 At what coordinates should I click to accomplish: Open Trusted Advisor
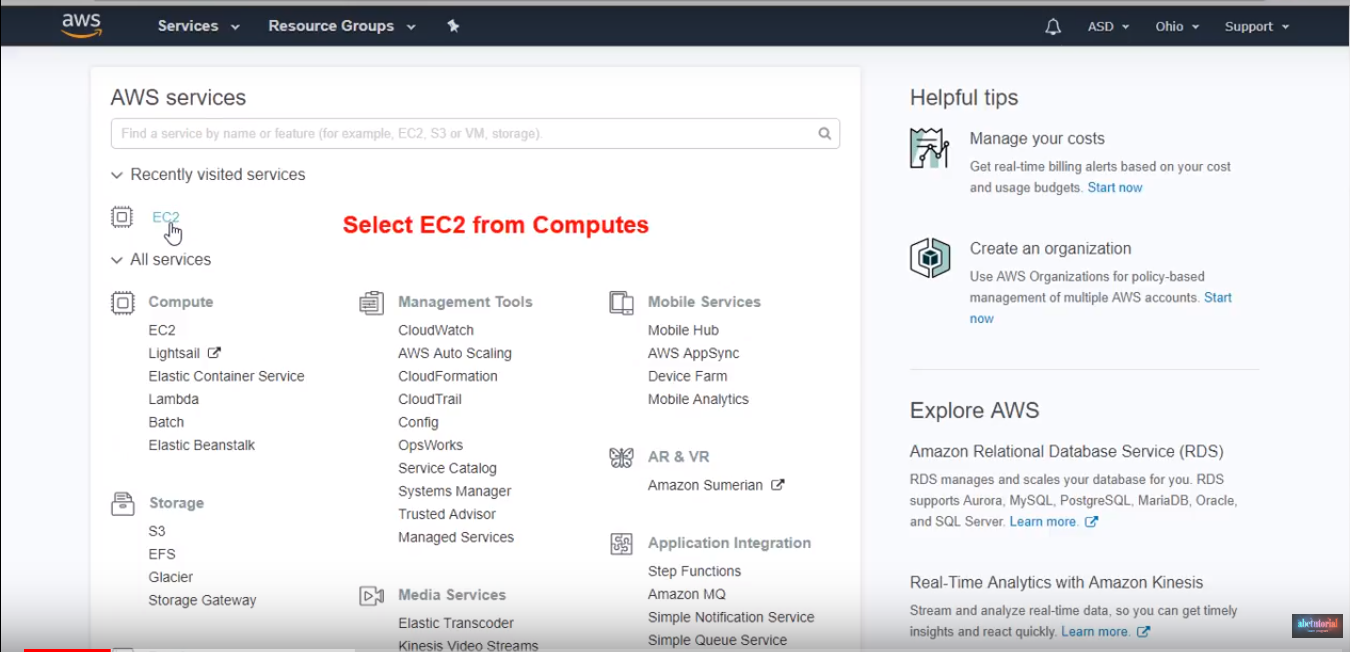(447, 514)
